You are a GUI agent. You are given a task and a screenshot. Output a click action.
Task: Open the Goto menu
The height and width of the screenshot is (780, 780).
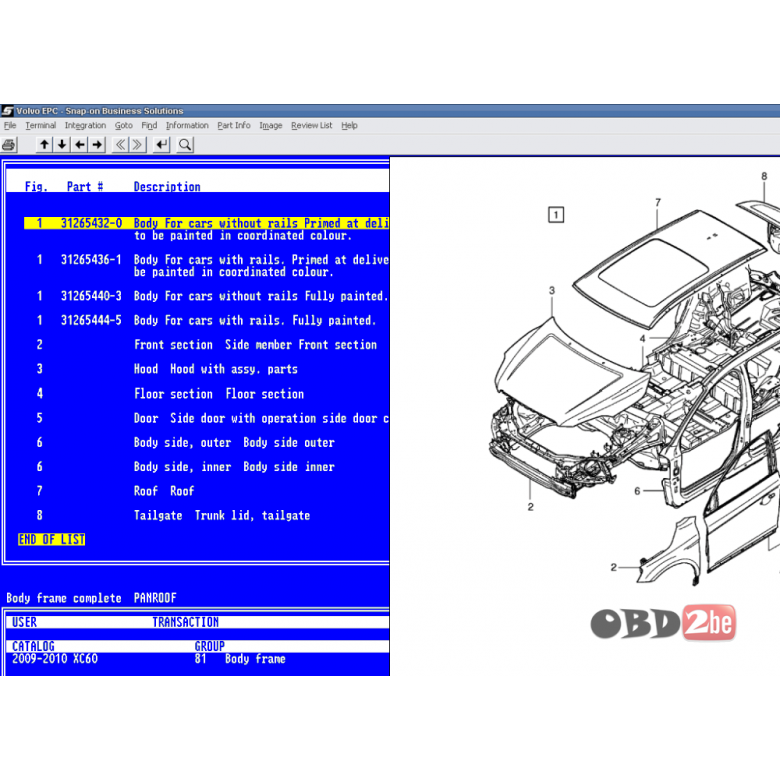click(x=123, y=125)
